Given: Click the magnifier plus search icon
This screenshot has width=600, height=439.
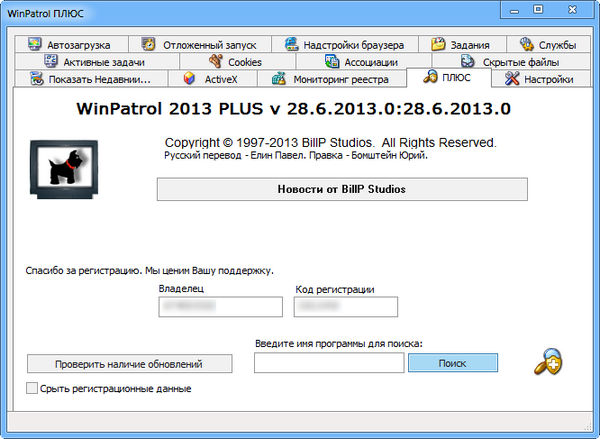Looking at the screenshot, I should pyautogui.click(x=548, y=361).
